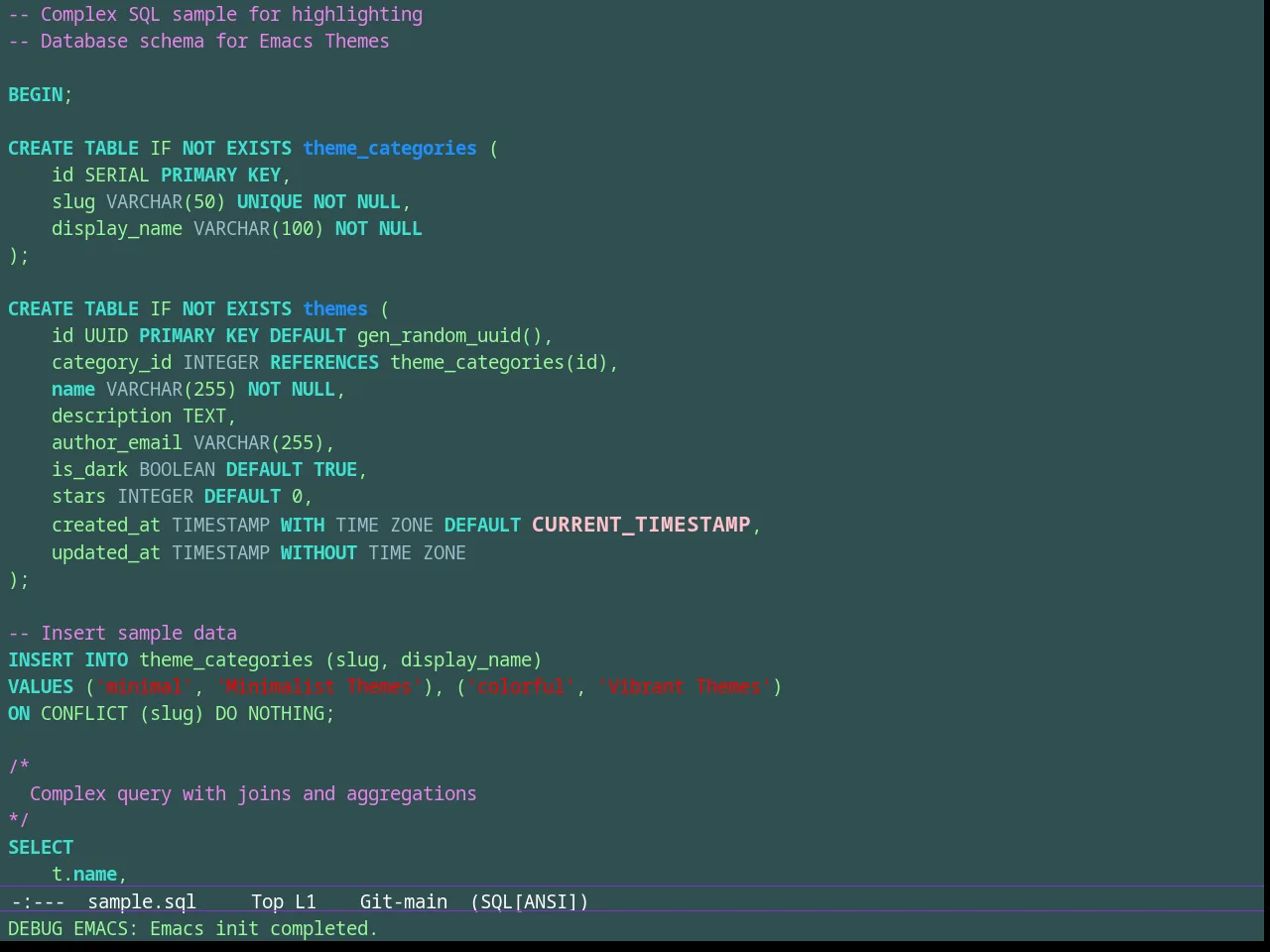Click the INSERT INTO keywords
Viewport: 1270px width, 952px height.
tap(68, 659)
